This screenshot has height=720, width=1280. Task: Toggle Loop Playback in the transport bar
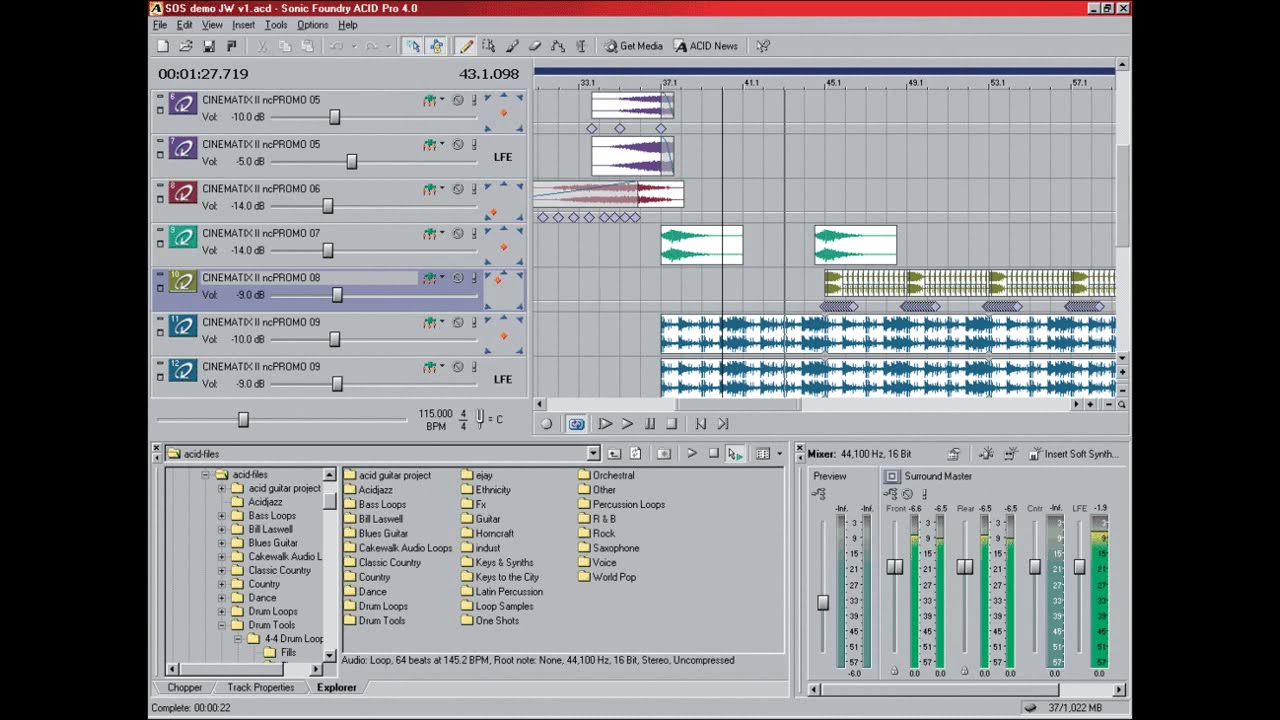coord(576,424)
